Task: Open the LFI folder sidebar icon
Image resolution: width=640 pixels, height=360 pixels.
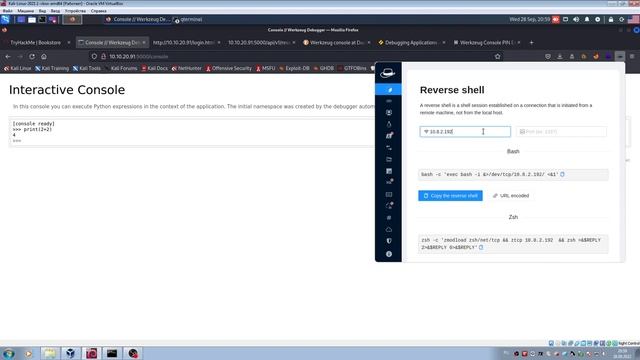Action: pyautogui.click(x=389, y=159)
